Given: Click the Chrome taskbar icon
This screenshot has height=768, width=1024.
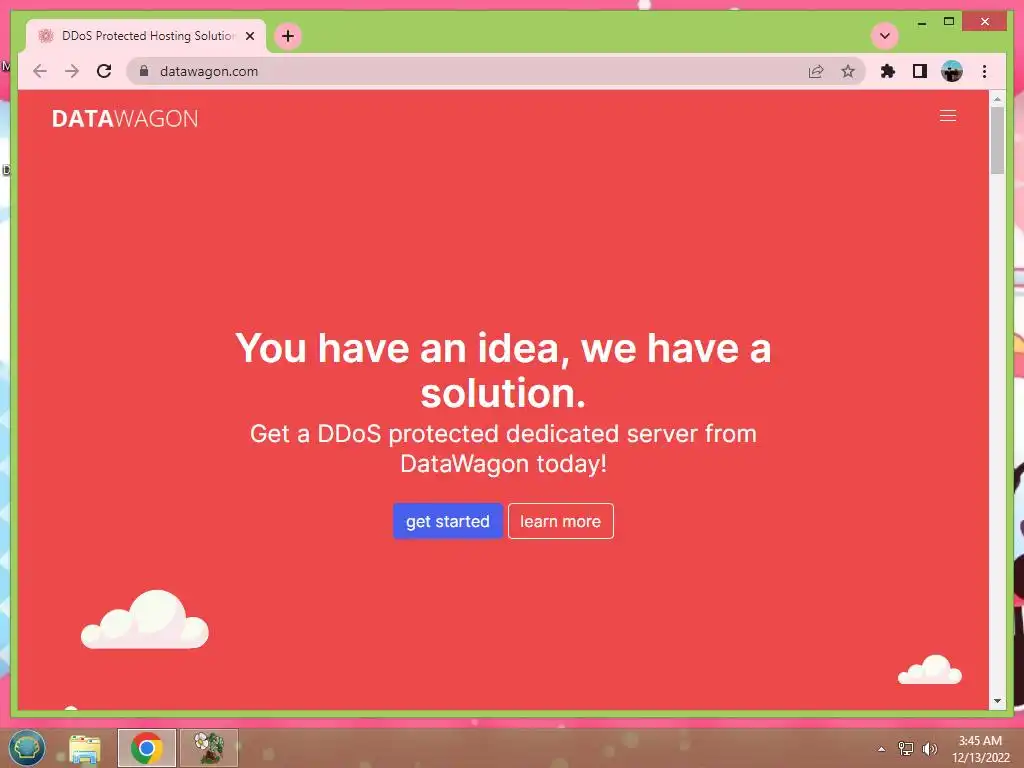Looking at the screenshot, I should pyautogui.click(x=147, y=748).
